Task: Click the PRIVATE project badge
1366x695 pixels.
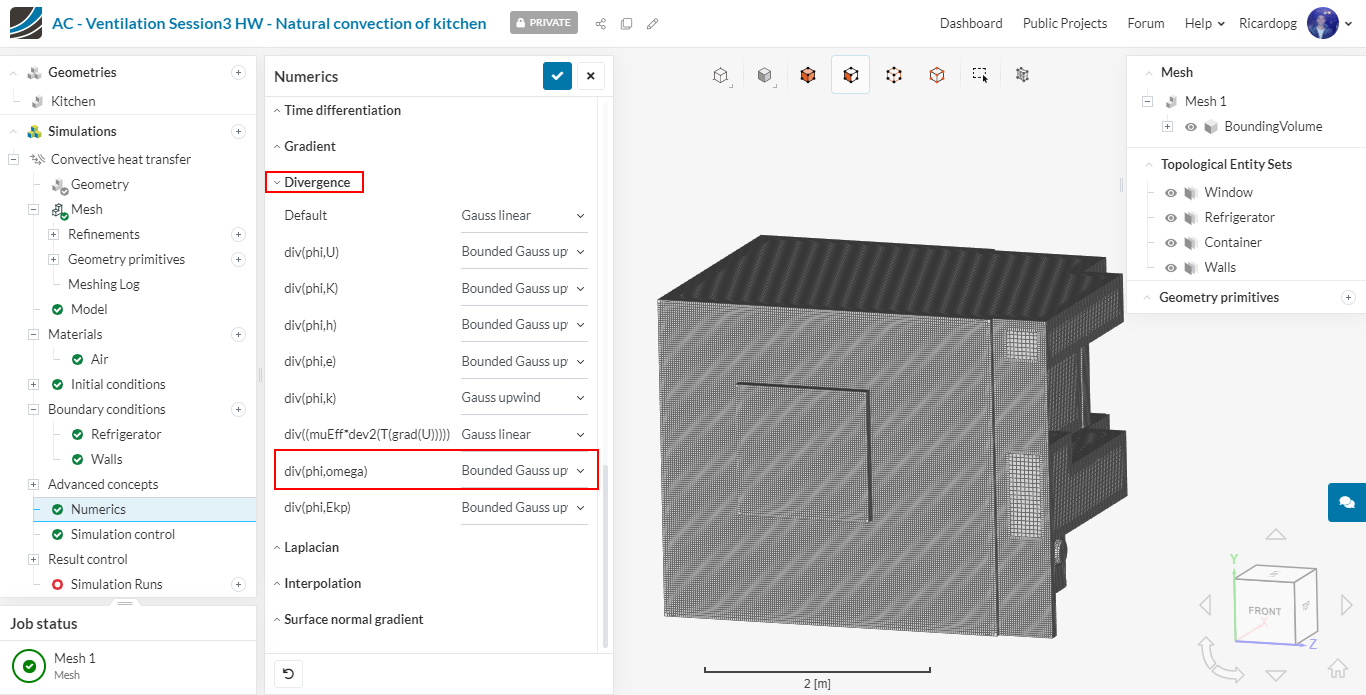Action: [544, 23]
